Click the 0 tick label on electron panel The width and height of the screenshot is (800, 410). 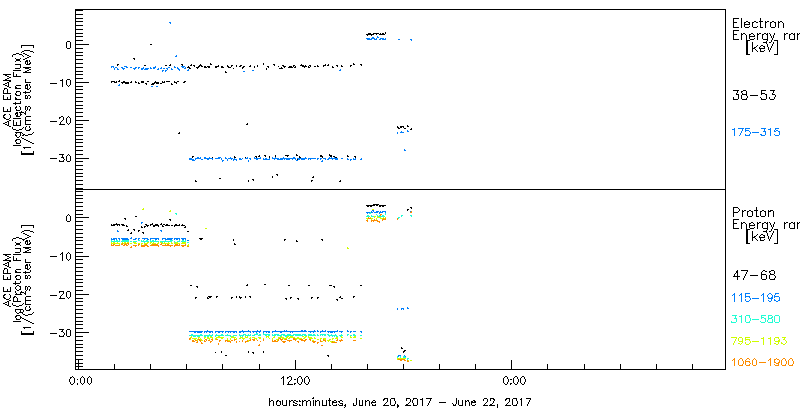click(x=68, y=45)
